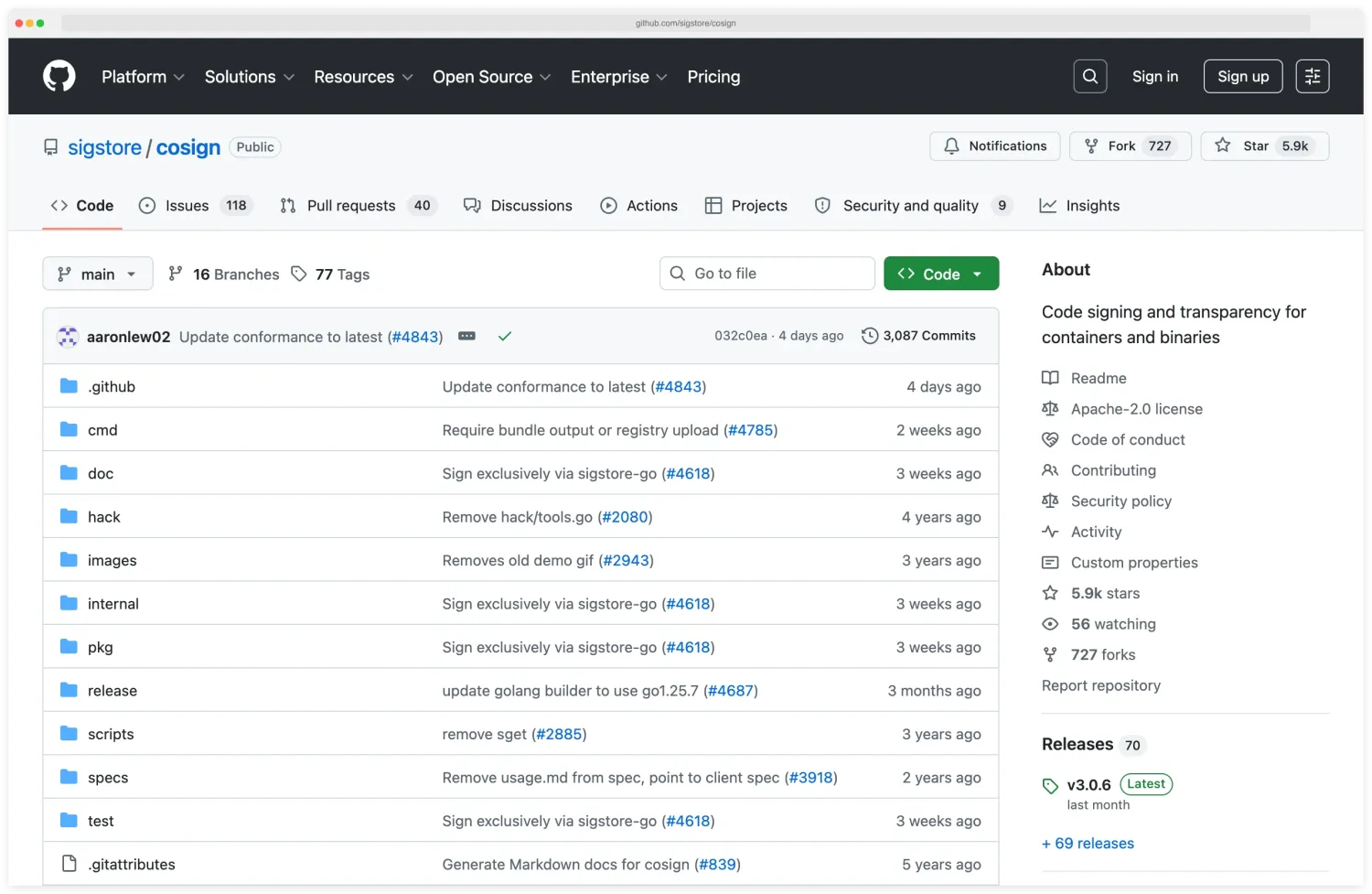Select the Code tab
The height and width of the screenshot is (894, 1372).
82,206
